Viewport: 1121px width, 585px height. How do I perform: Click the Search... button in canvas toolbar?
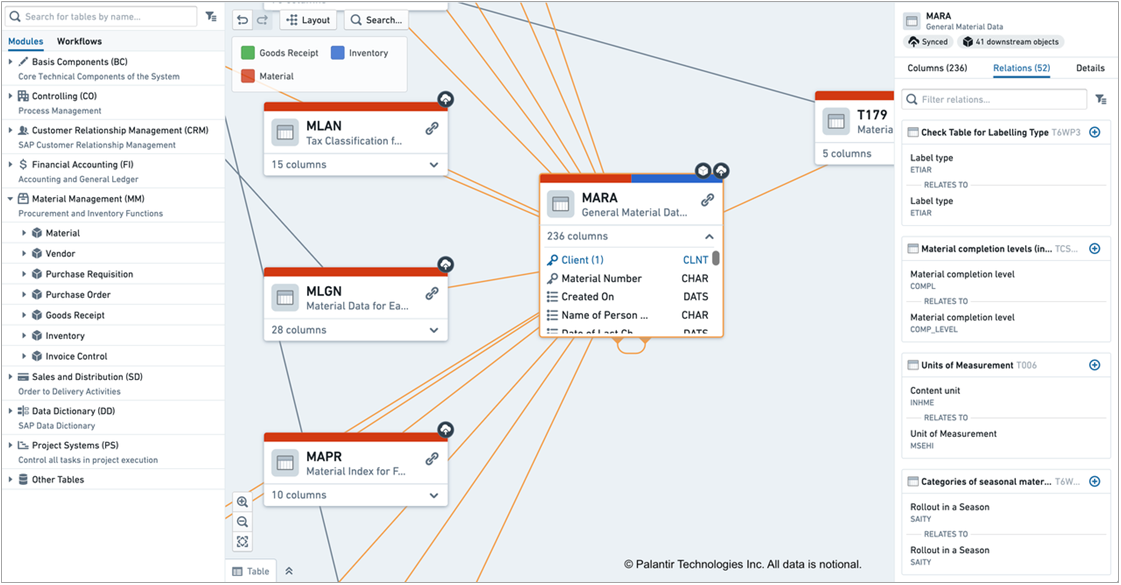click(x=377, y=20)
